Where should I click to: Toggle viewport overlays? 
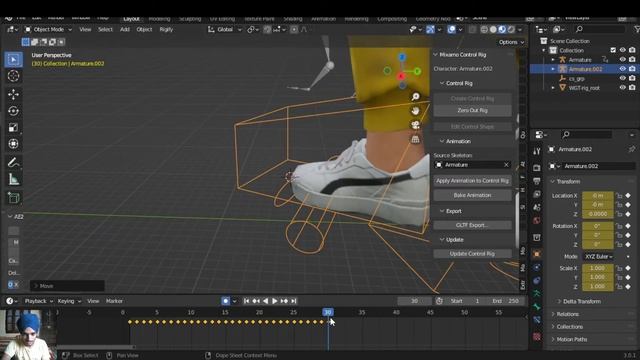point(451,29)
